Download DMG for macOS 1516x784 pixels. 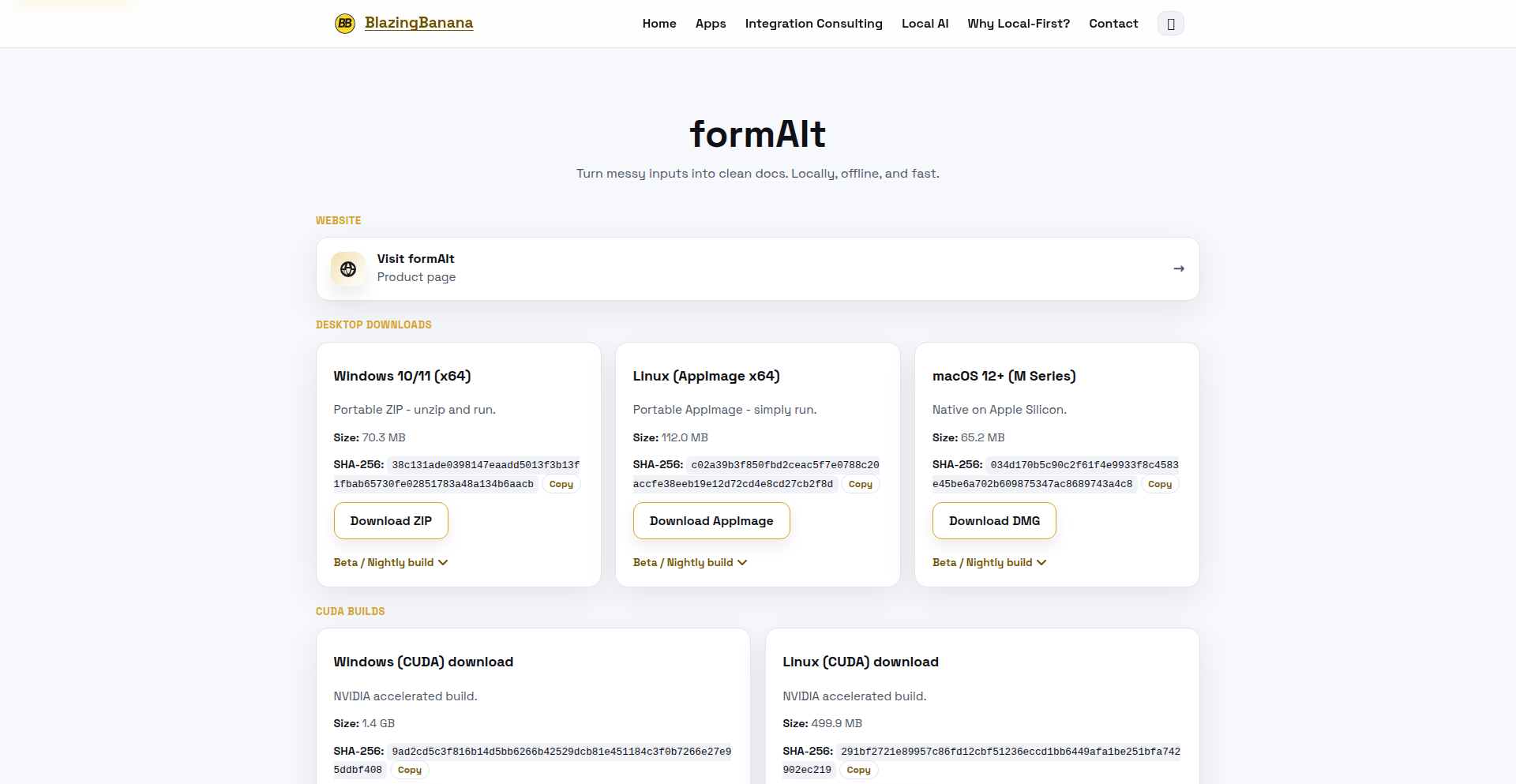click(993, 520)
